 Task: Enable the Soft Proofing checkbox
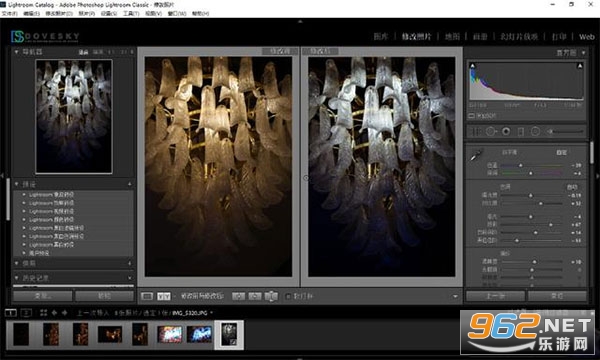coord(288,296)
